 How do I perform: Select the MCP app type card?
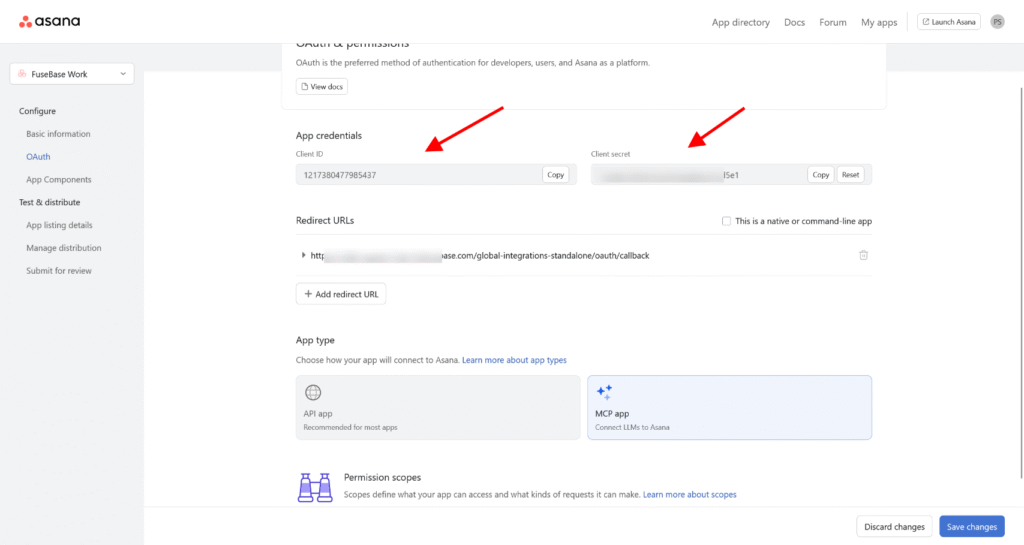[x=729, y=407]
